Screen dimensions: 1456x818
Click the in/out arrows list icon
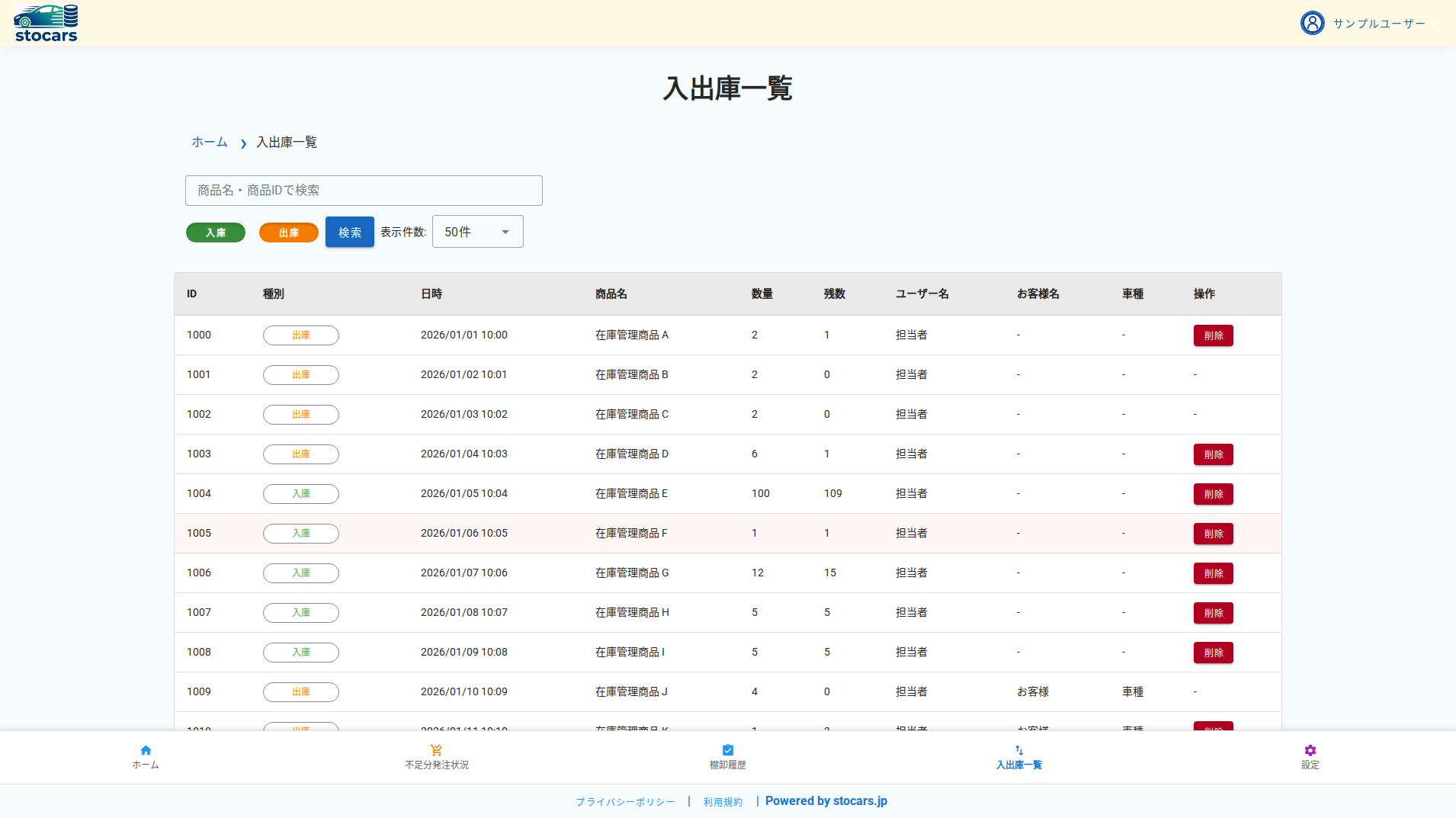pos(1019,750)
